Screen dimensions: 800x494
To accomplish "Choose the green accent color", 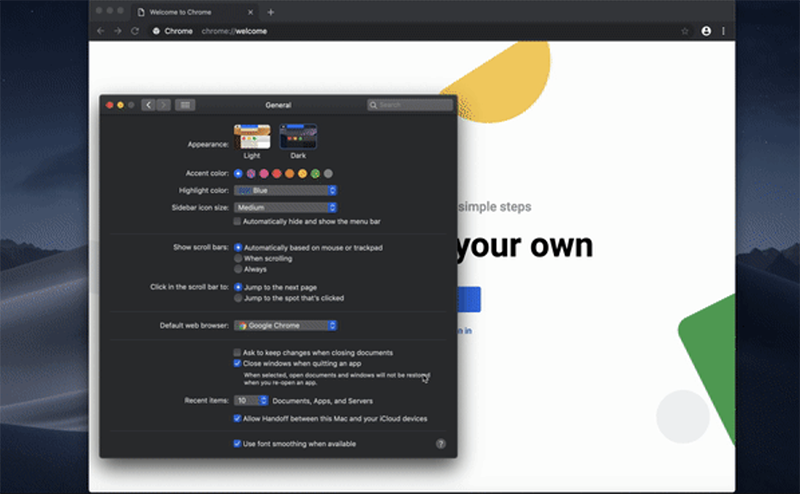I will 315,174.
